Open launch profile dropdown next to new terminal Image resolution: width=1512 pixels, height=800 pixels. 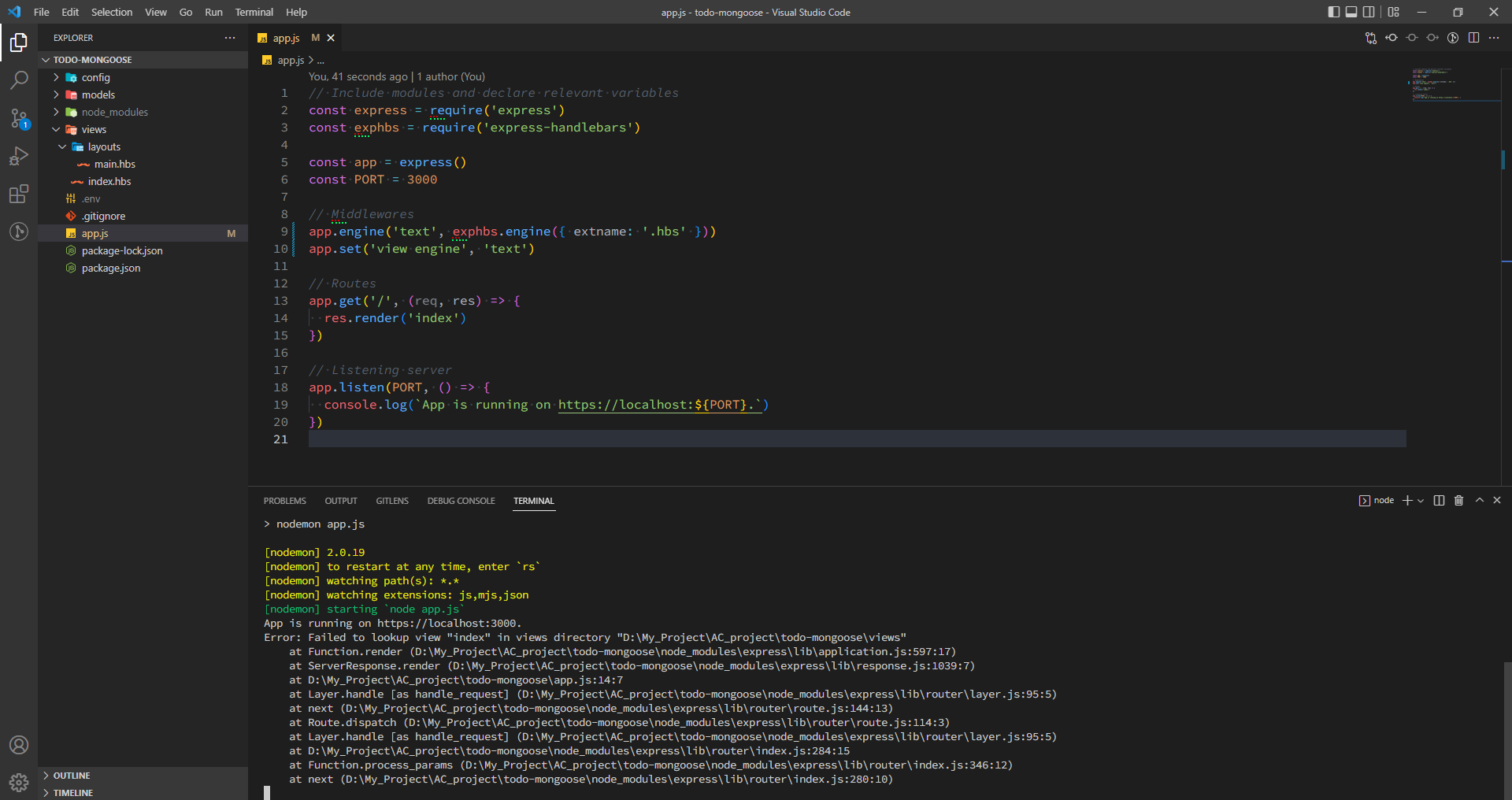[x=1421, y=500]
